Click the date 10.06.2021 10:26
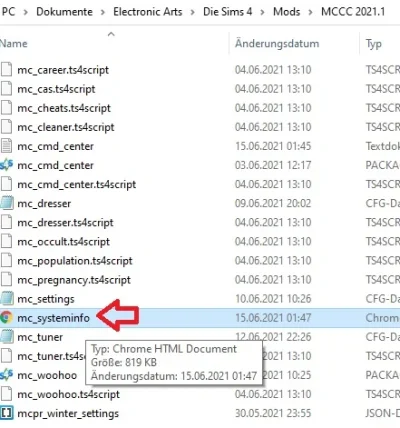Screen dimensions: 400x428 (273, 299)
